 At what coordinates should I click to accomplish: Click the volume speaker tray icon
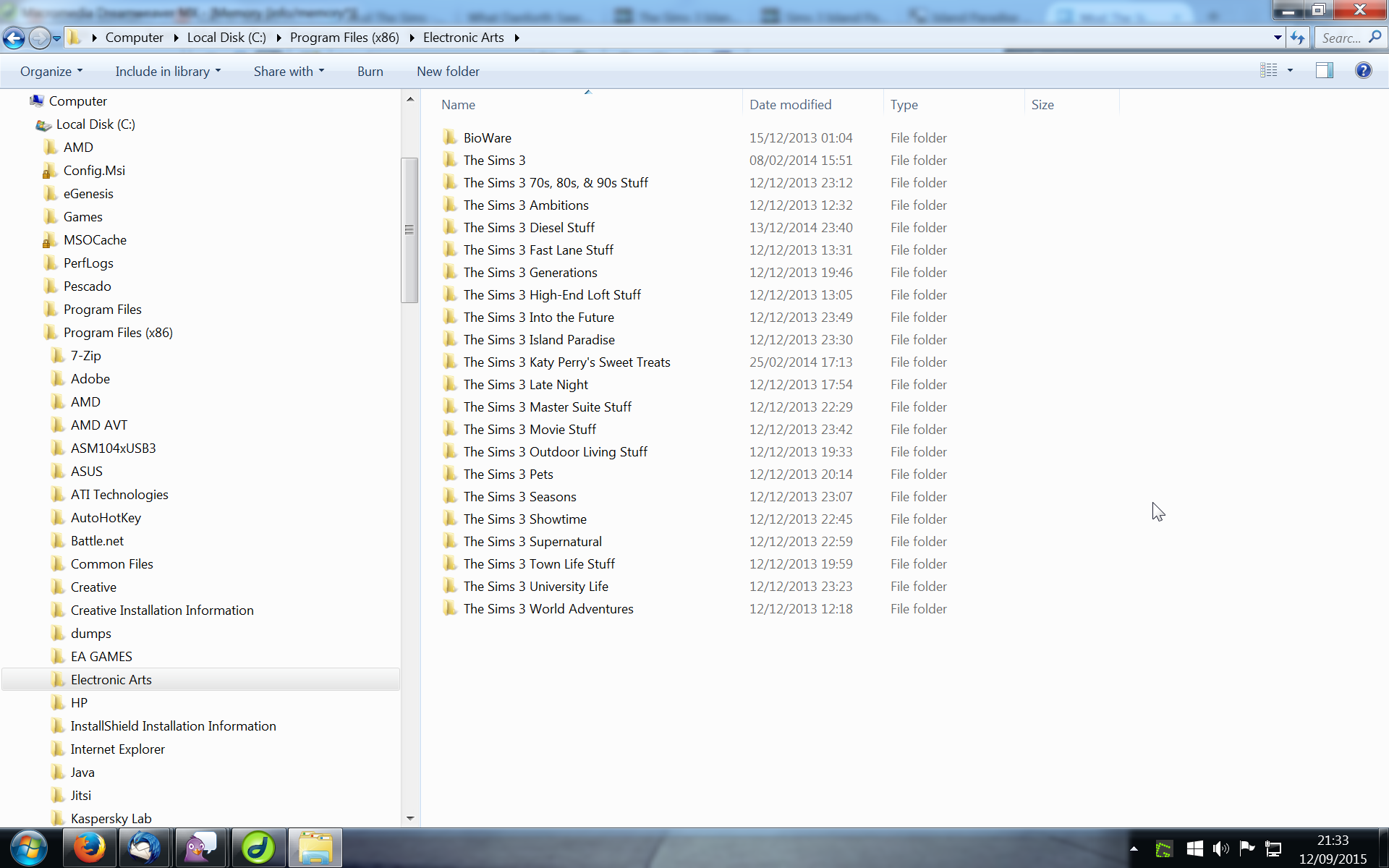1221,848
